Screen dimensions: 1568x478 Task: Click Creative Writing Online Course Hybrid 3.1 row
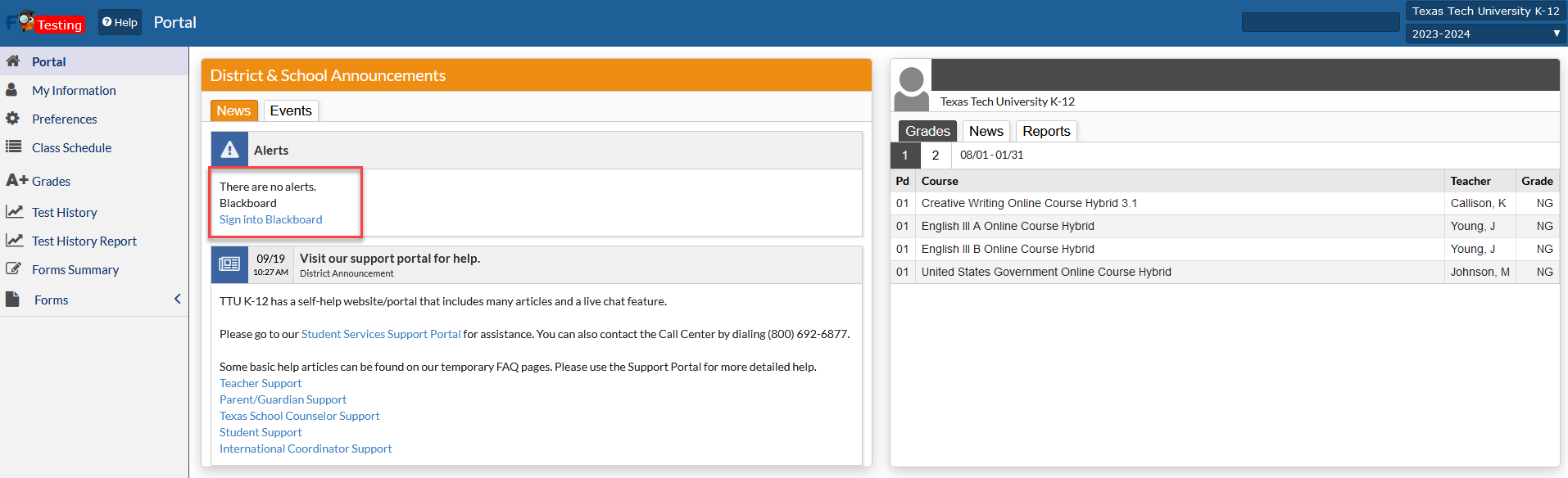[1225, 203]
